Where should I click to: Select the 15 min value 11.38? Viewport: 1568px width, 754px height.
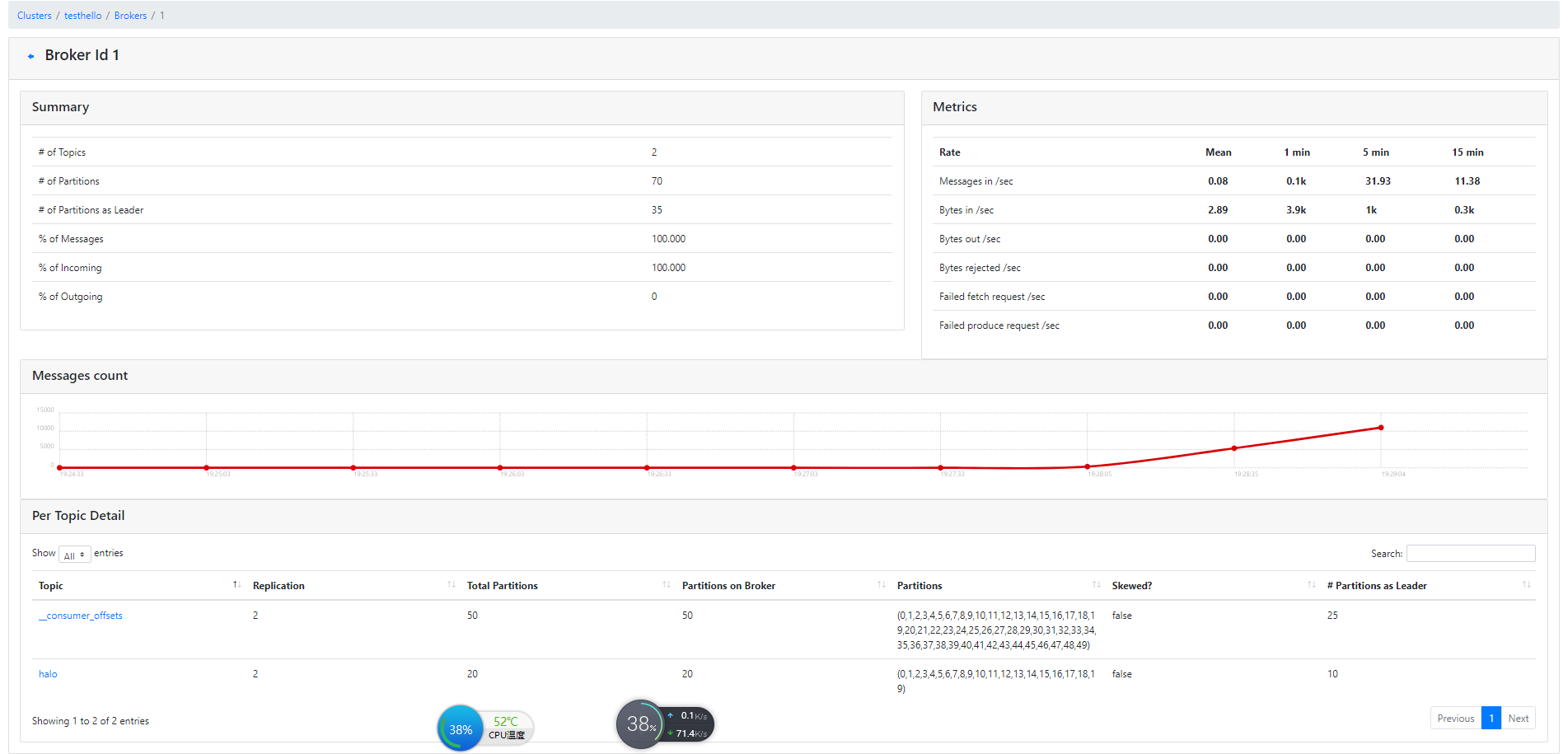[x=1467, y=181]
